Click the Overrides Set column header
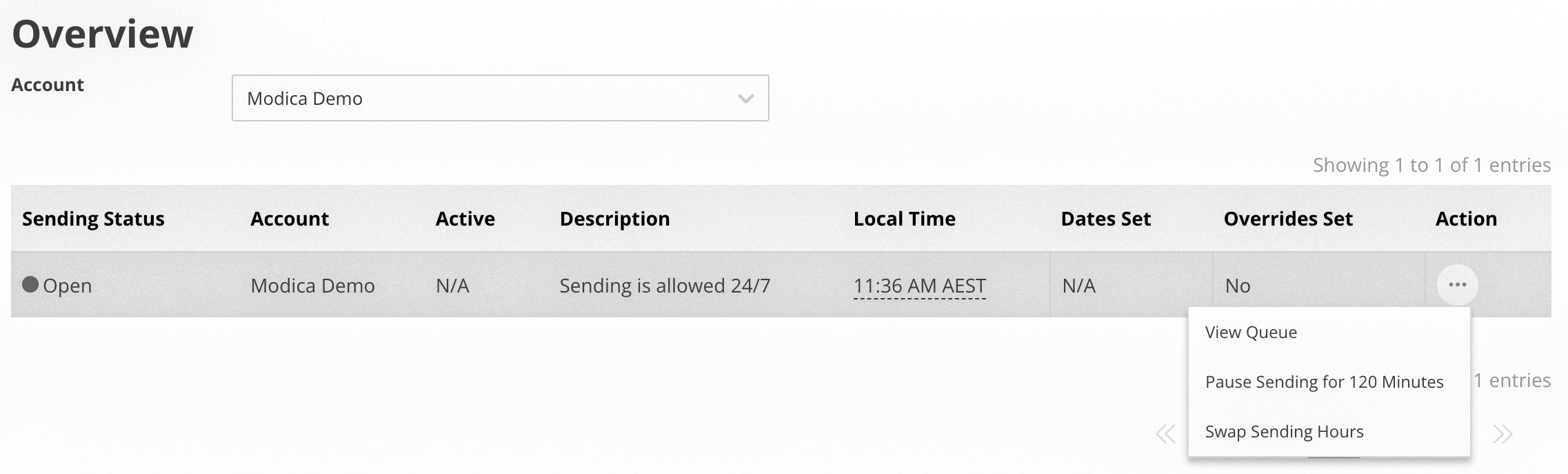This screenshot has width=1568, height=474. (1289, 219)
